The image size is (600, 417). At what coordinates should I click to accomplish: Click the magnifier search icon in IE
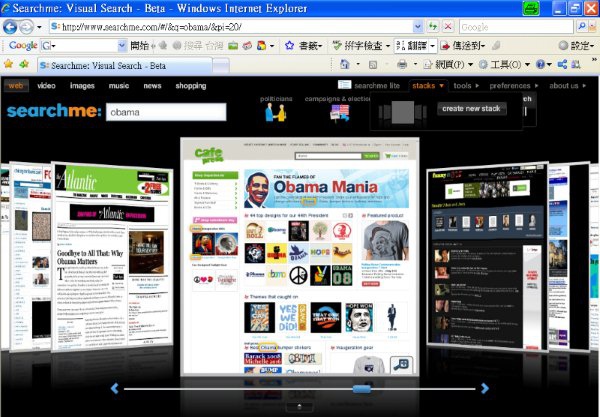click(x=582, y=26)
